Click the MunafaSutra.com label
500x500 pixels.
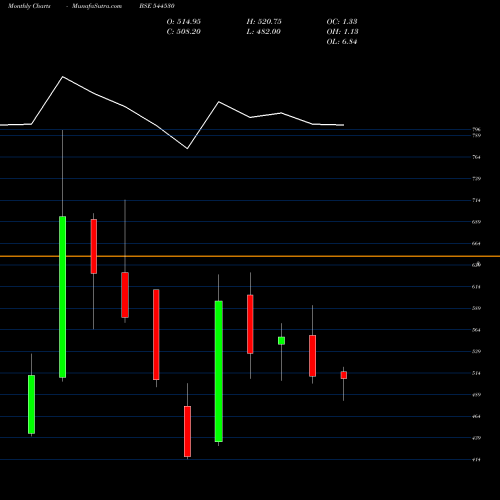(97, 6)
